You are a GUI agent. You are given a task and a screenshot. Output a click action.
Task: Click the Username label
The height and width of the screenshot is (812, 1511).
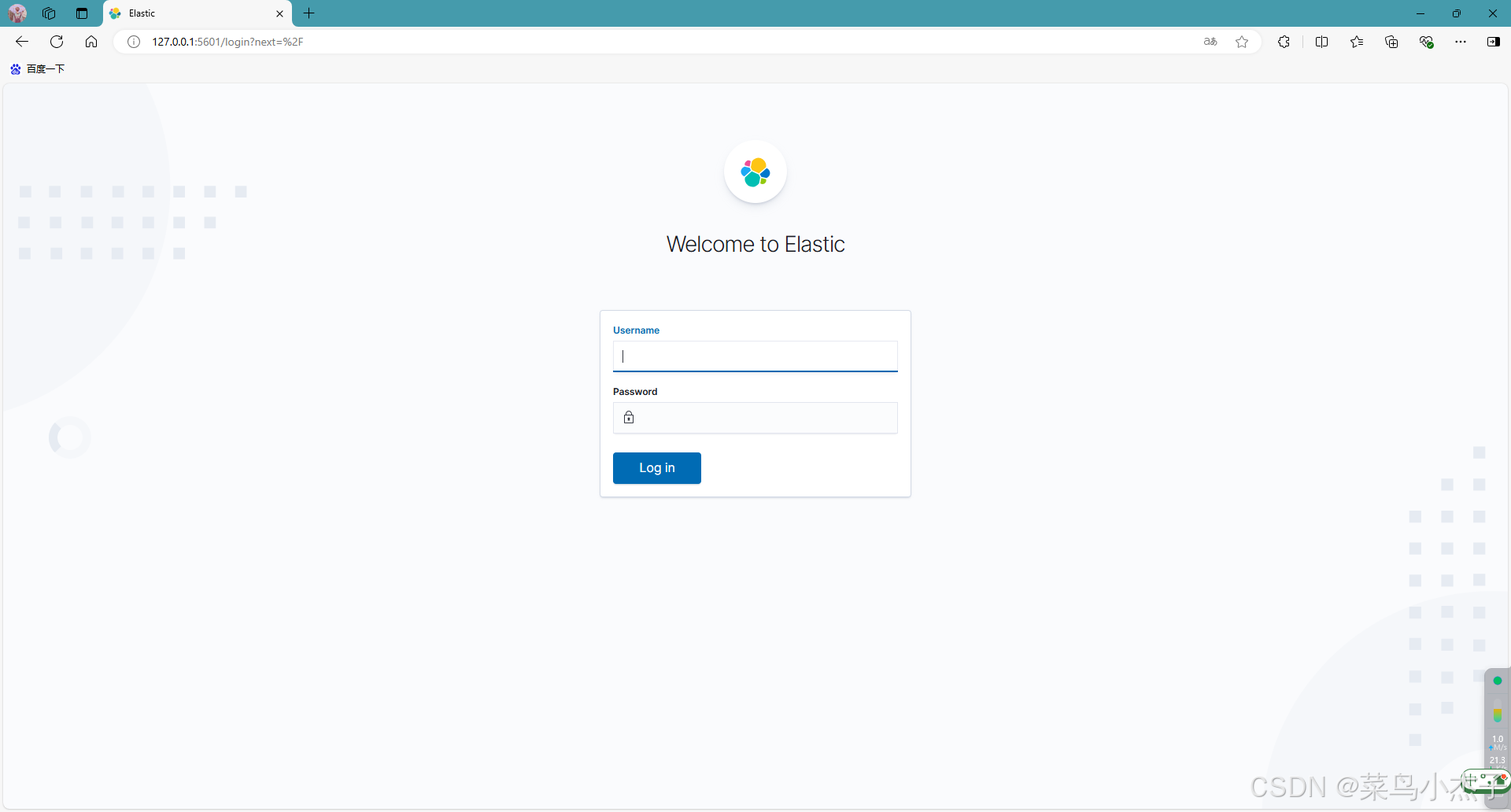636,330
